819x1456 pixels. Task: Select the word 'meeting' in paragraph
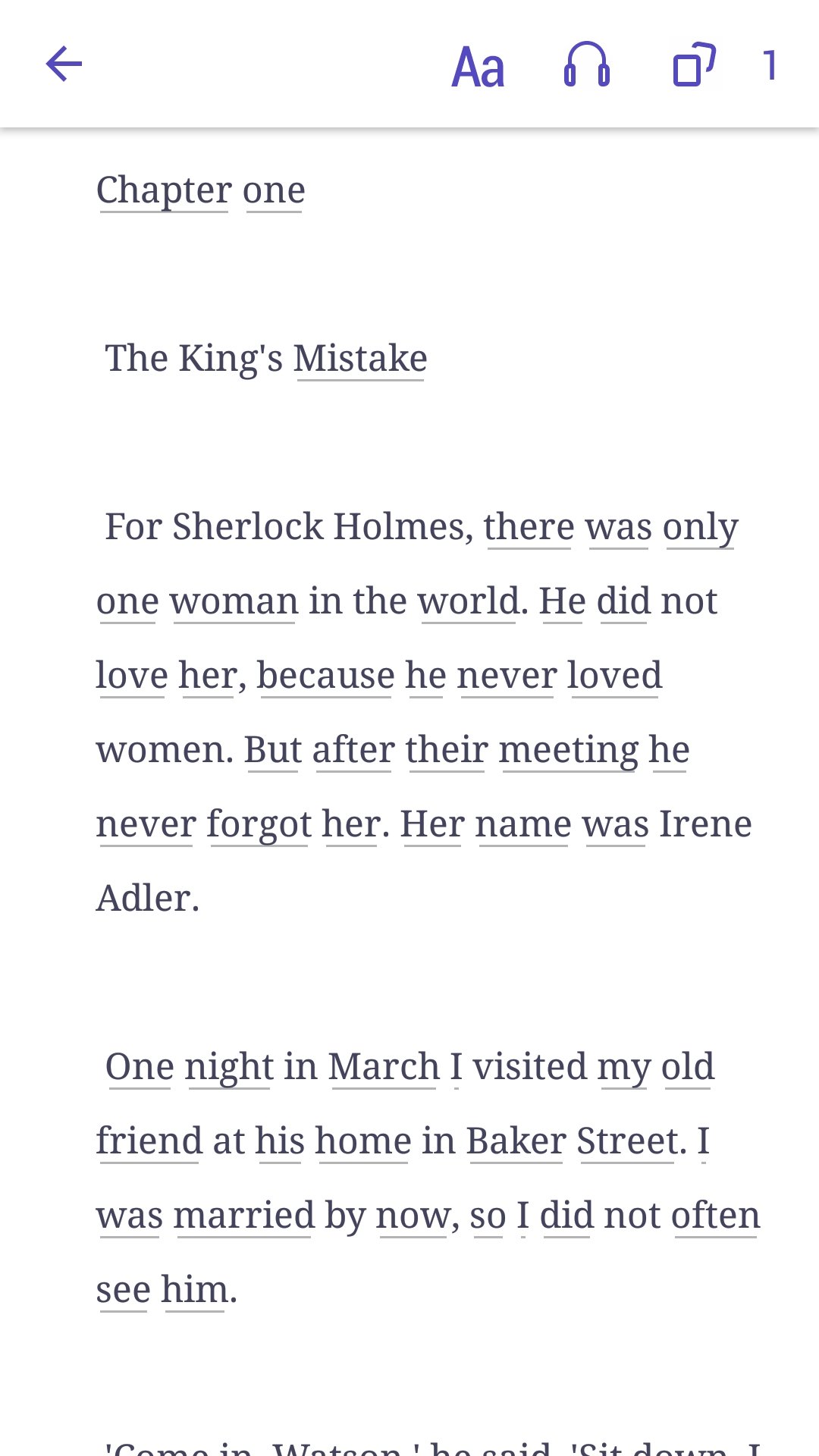coord(569,751)
